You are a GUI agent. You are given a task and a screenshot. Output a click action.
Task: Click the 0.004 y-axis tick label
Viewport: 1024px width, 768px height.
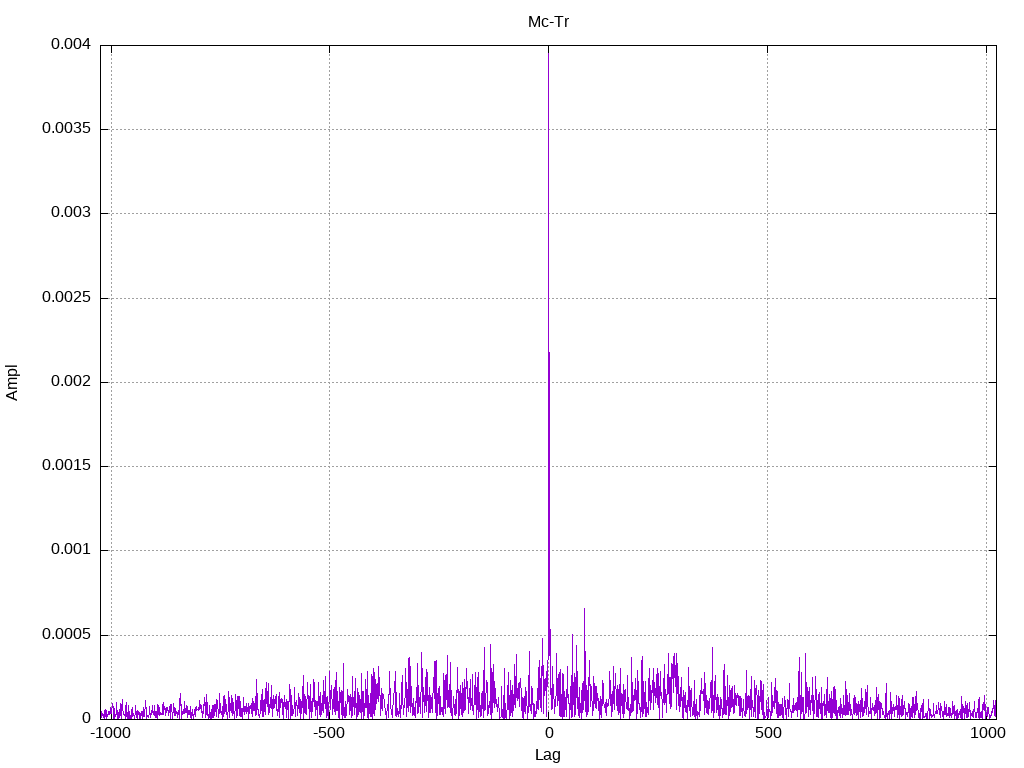pos(71,44)
